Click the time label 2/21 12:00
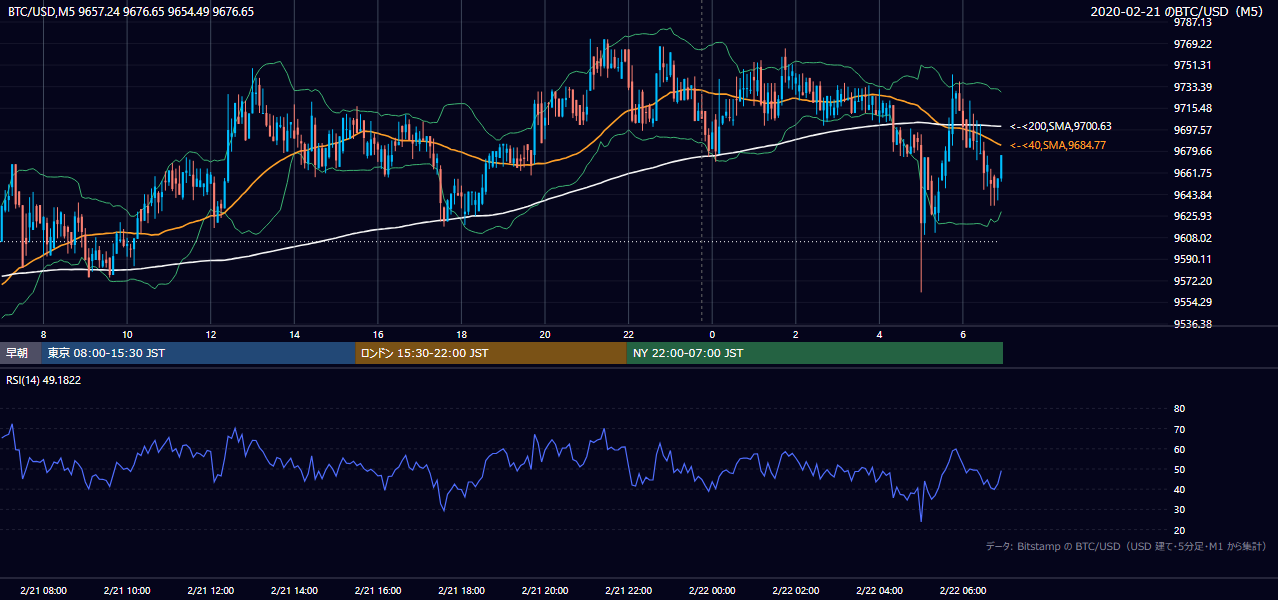Image resolution: width=1278 pixels, height=600 pixels. [210, 591]
